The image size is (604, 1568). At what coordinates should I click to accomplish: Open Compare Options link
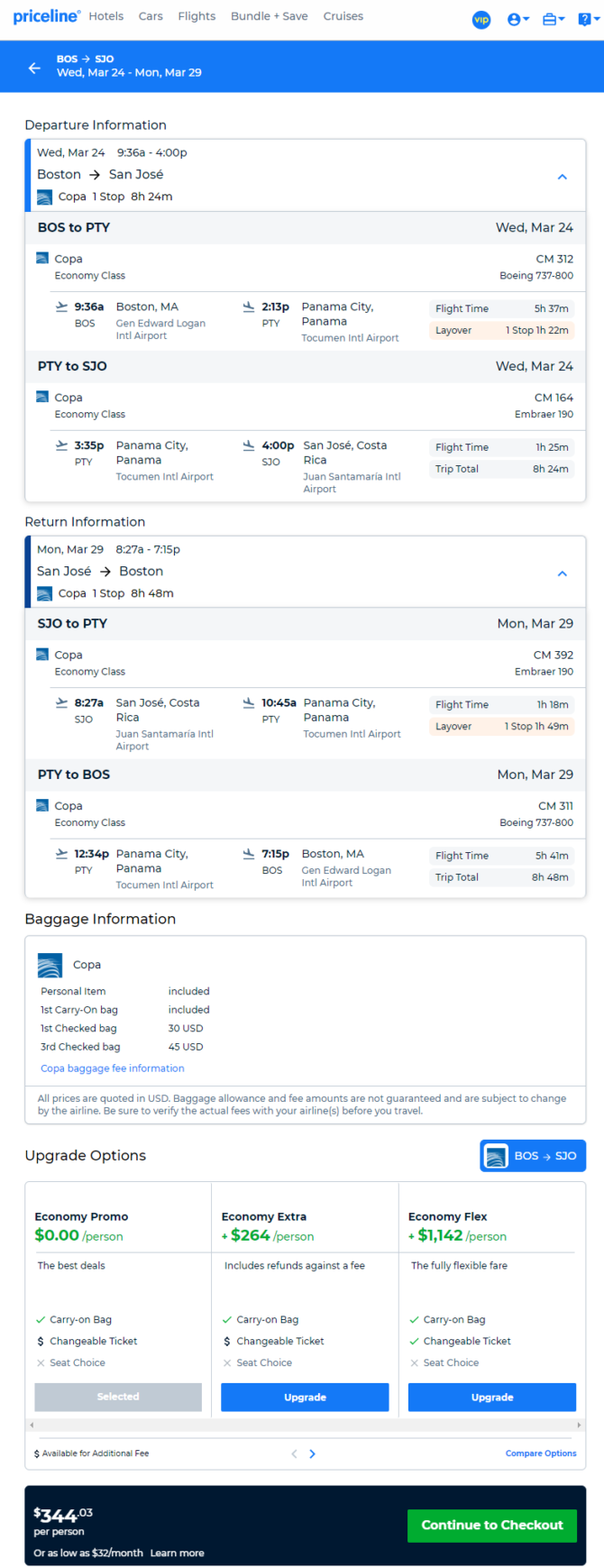pos(541,1453)
